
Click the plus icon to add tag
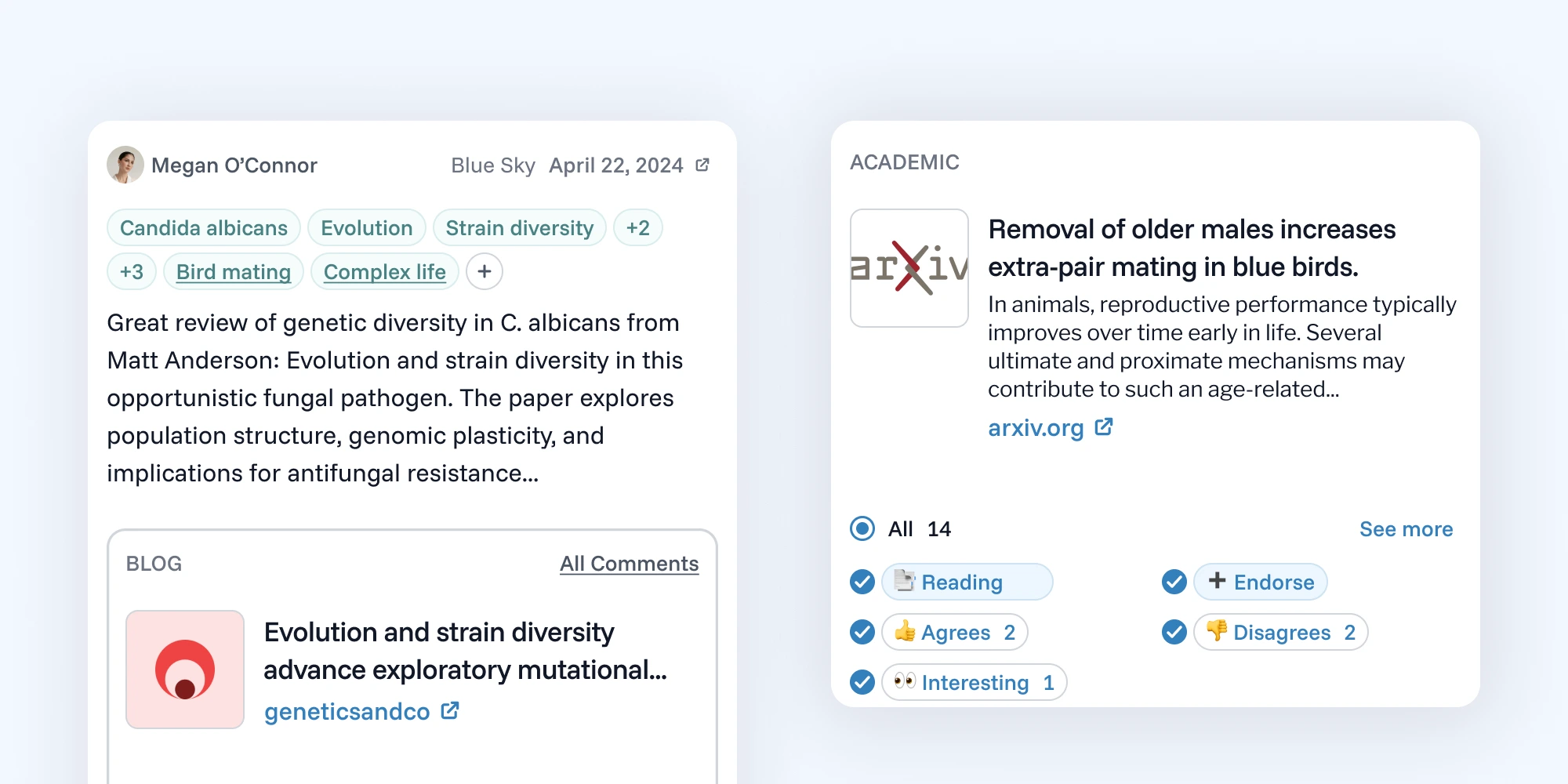pos(485,271)
